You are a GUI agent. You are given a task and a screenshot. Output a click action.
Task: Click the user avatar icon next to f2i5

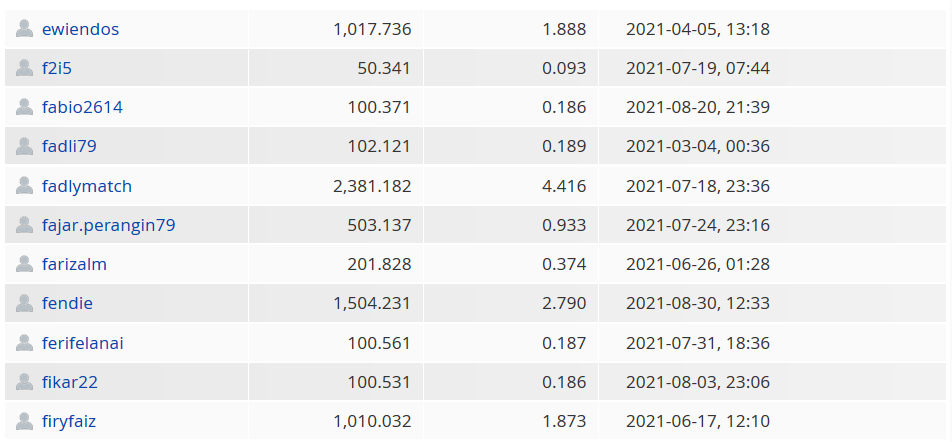[x=24, y=68]
